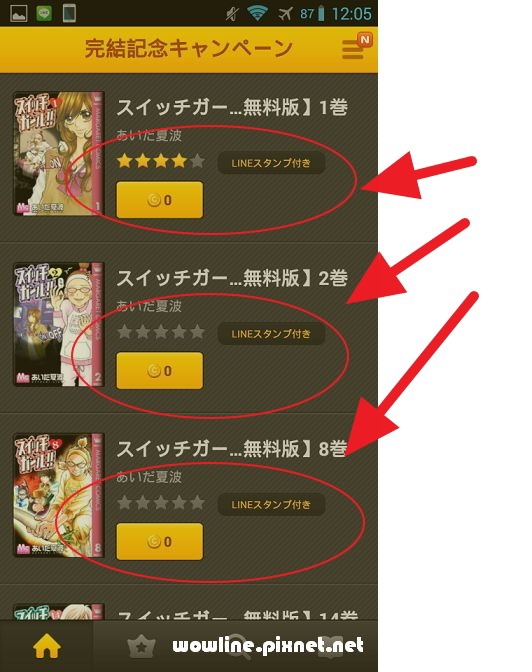This screenshot has width=532, height=672.
Task: Tap the LINEスタンプ付き tag on volume 1
Action: pyautogui.click(x=271, y=163)
